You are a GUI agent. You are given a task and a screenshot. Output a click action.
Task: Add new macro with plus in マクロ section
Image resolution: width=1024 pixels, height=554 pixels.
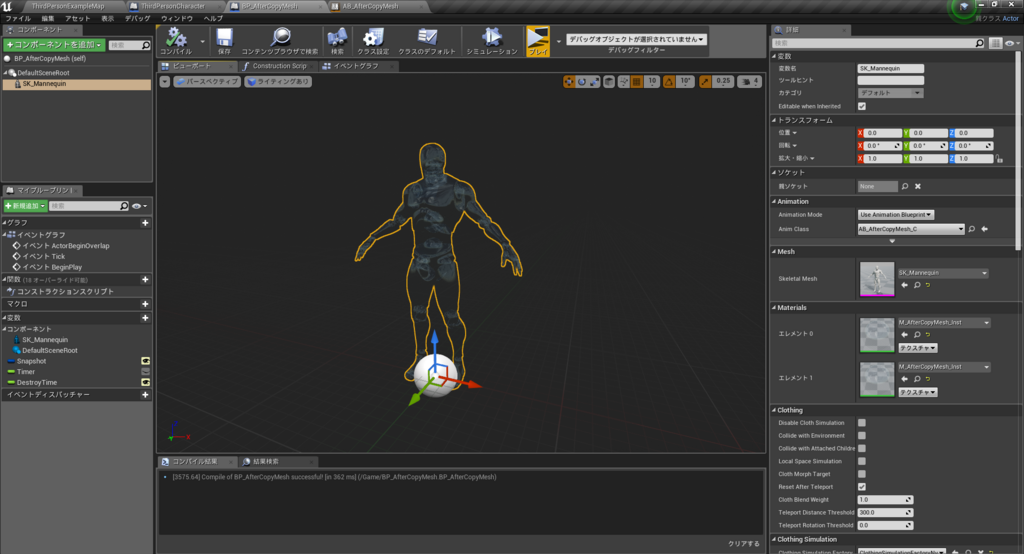click(x=145, y=304)
